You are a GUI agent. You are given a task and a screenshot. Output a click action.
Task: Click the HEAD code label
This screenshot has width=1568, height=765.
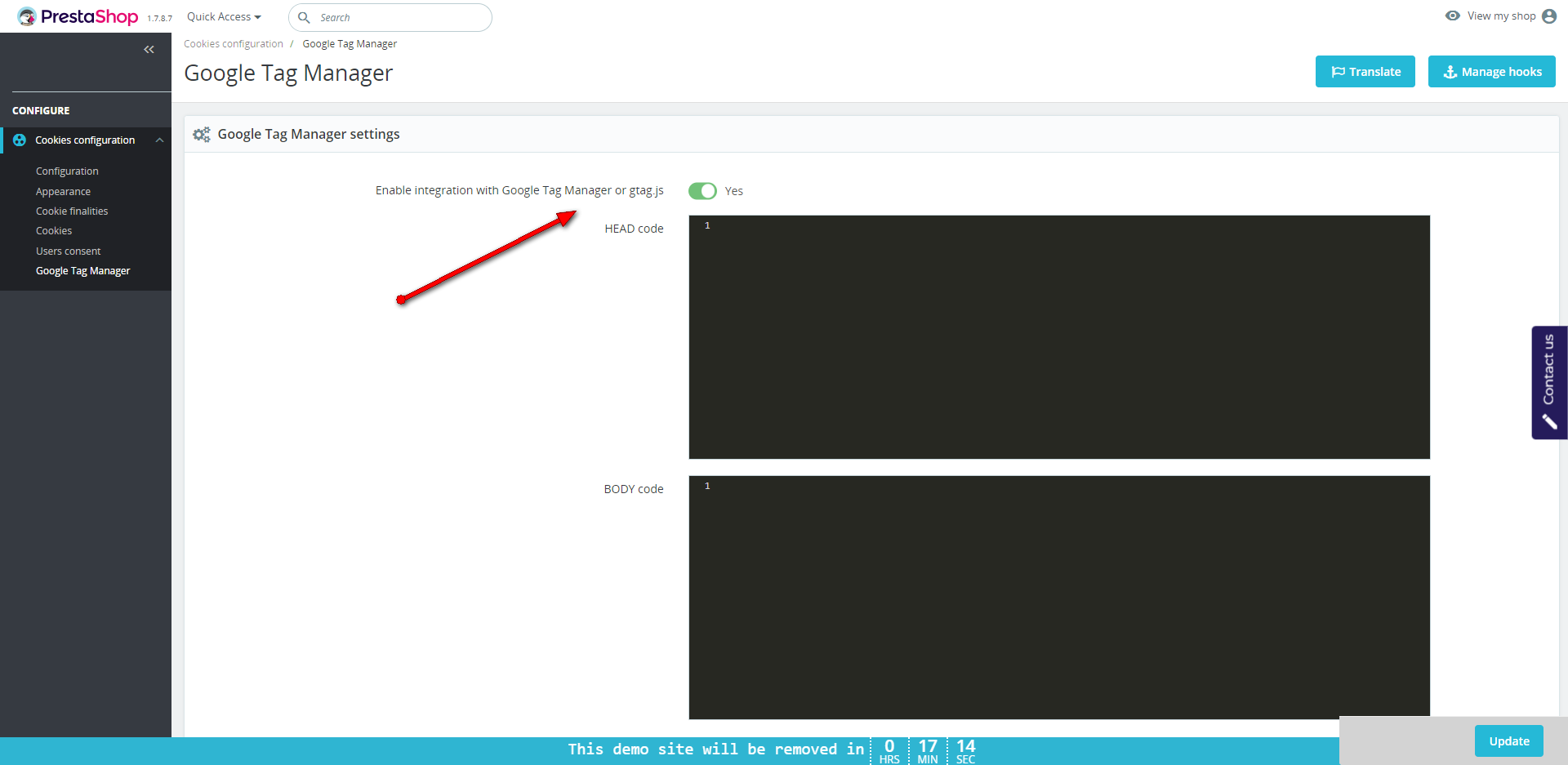[634, 229]
